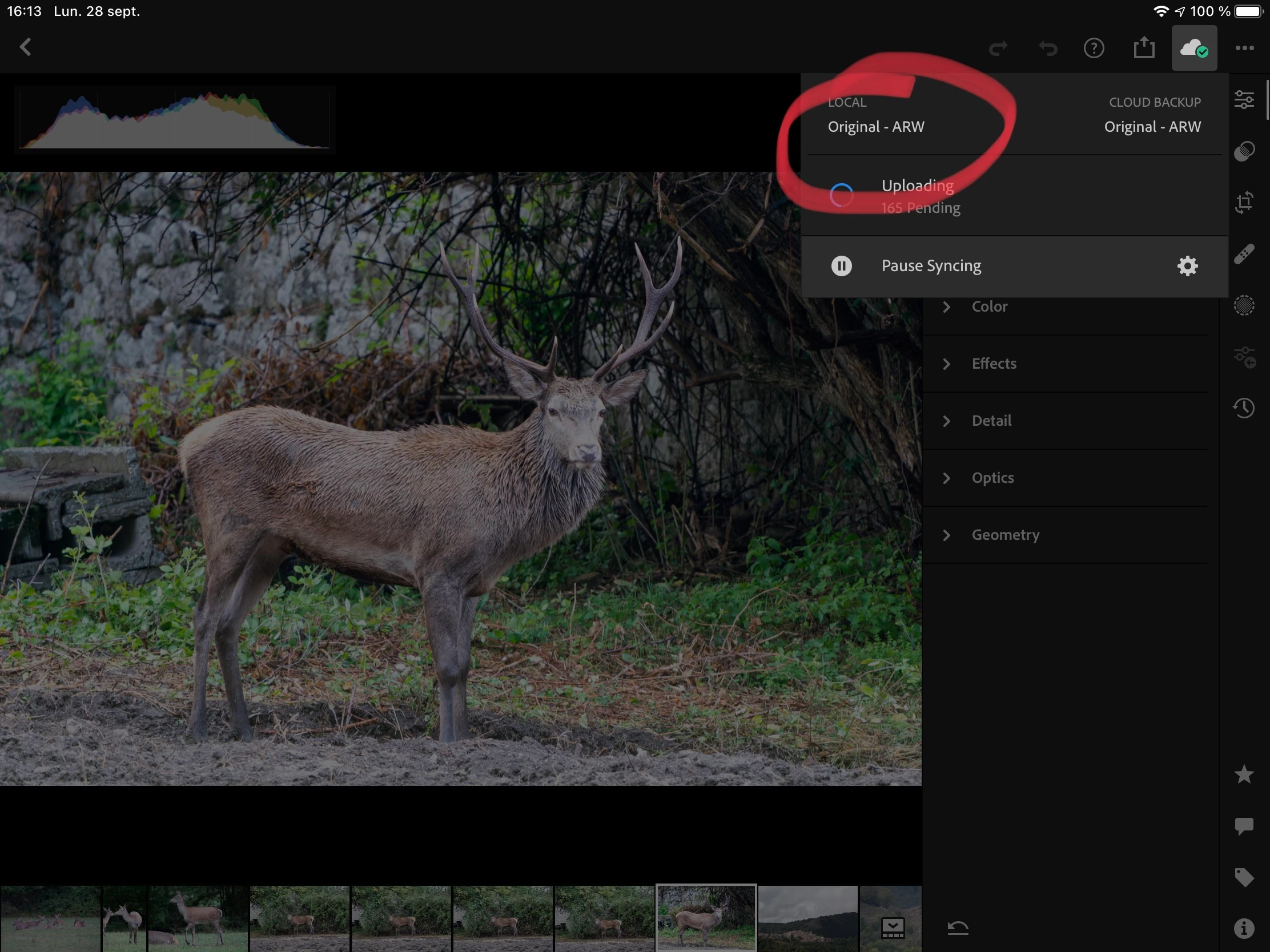Open sync settings gear icon
Image resolution: width=1270 pixels, height=952 pixels.
(1187, 266)
